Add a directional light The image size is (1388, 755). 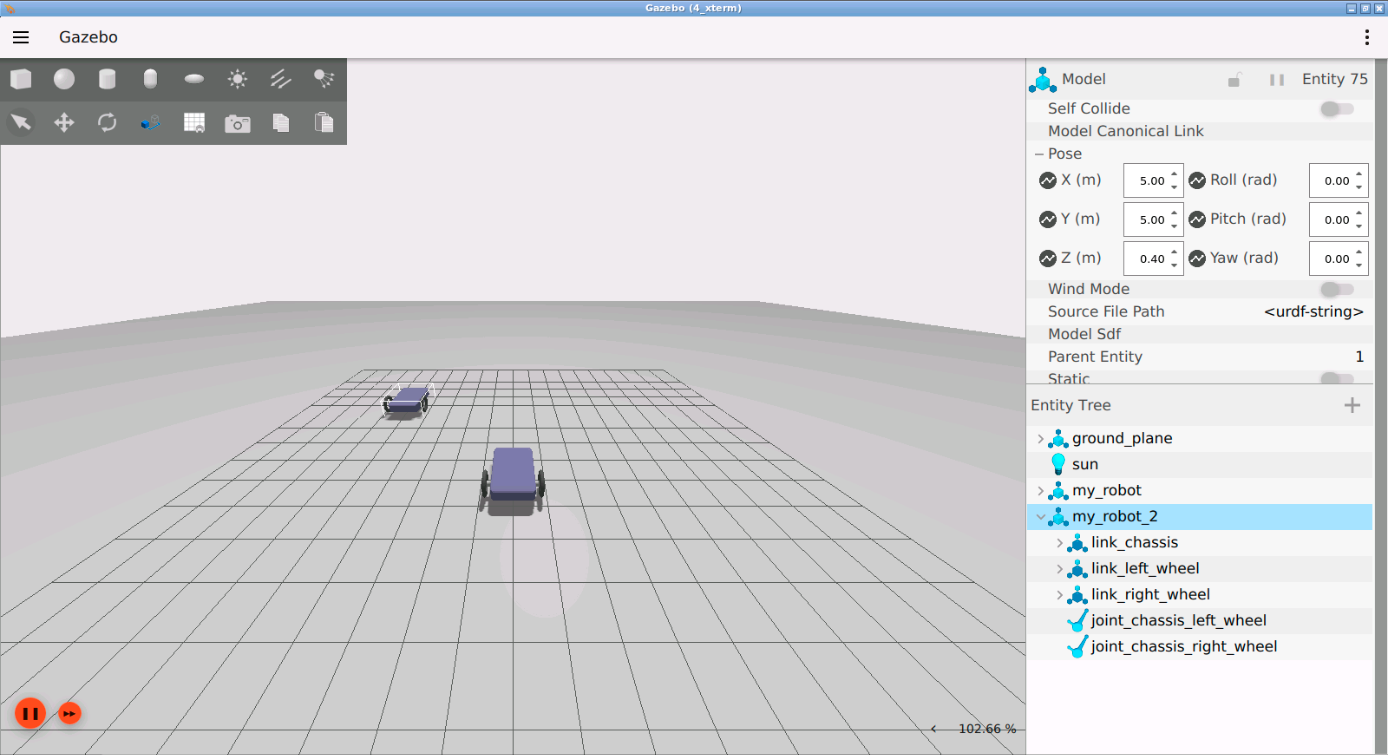pos(281,79)
